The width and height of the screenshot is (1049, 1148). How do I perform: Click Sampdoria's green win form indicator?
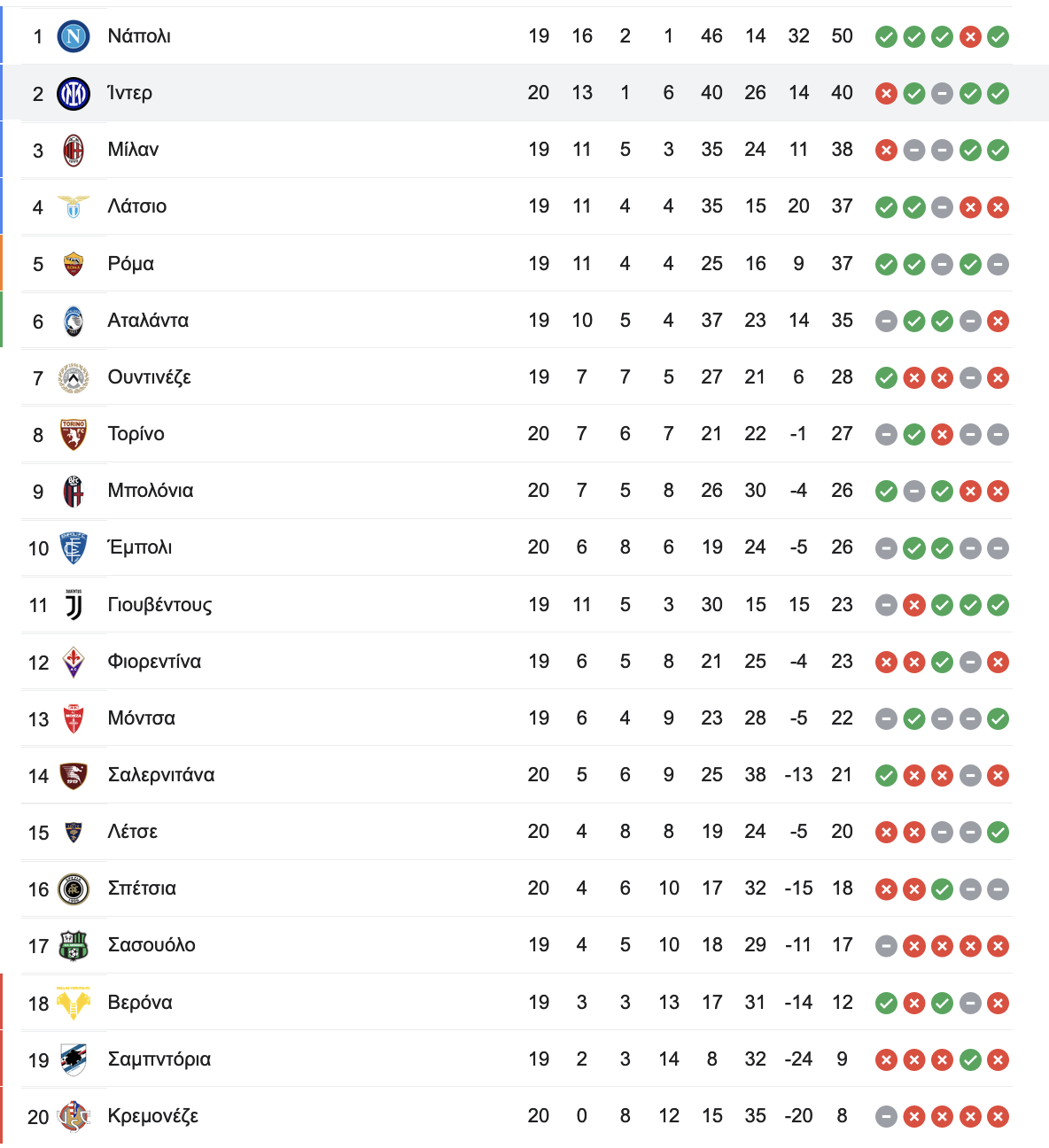(970, 1059)
